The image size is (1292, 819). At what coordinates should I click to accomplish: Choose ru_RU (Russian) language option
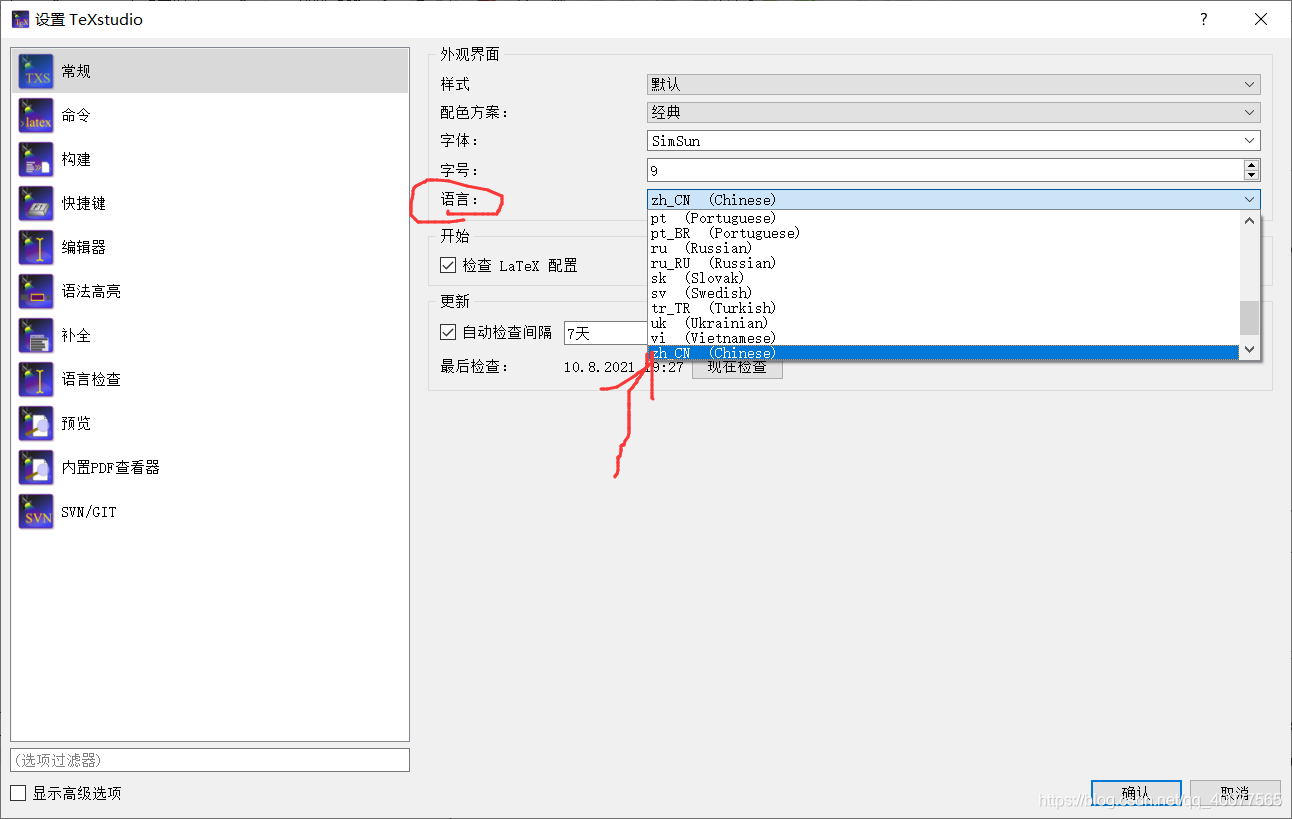tap(943, 263)
